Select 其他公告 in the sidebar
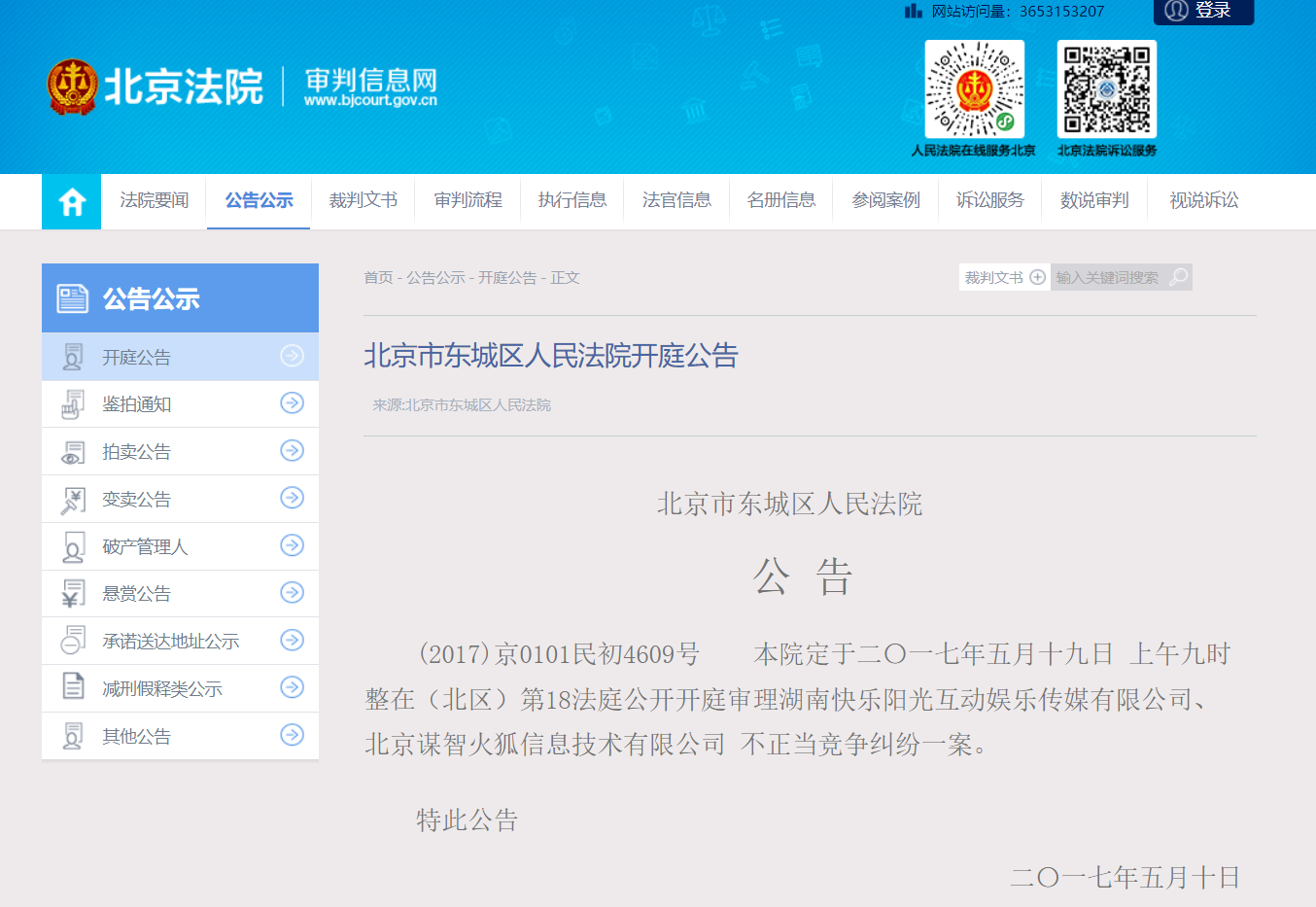1316x907 pixels. click(180, 736)
